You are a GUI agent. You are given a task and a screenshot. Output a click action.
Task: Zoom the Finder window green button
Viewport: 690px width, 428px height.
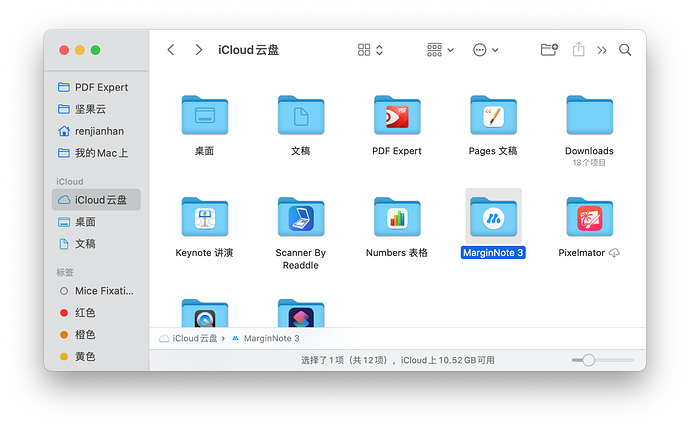tap(95, 50)
